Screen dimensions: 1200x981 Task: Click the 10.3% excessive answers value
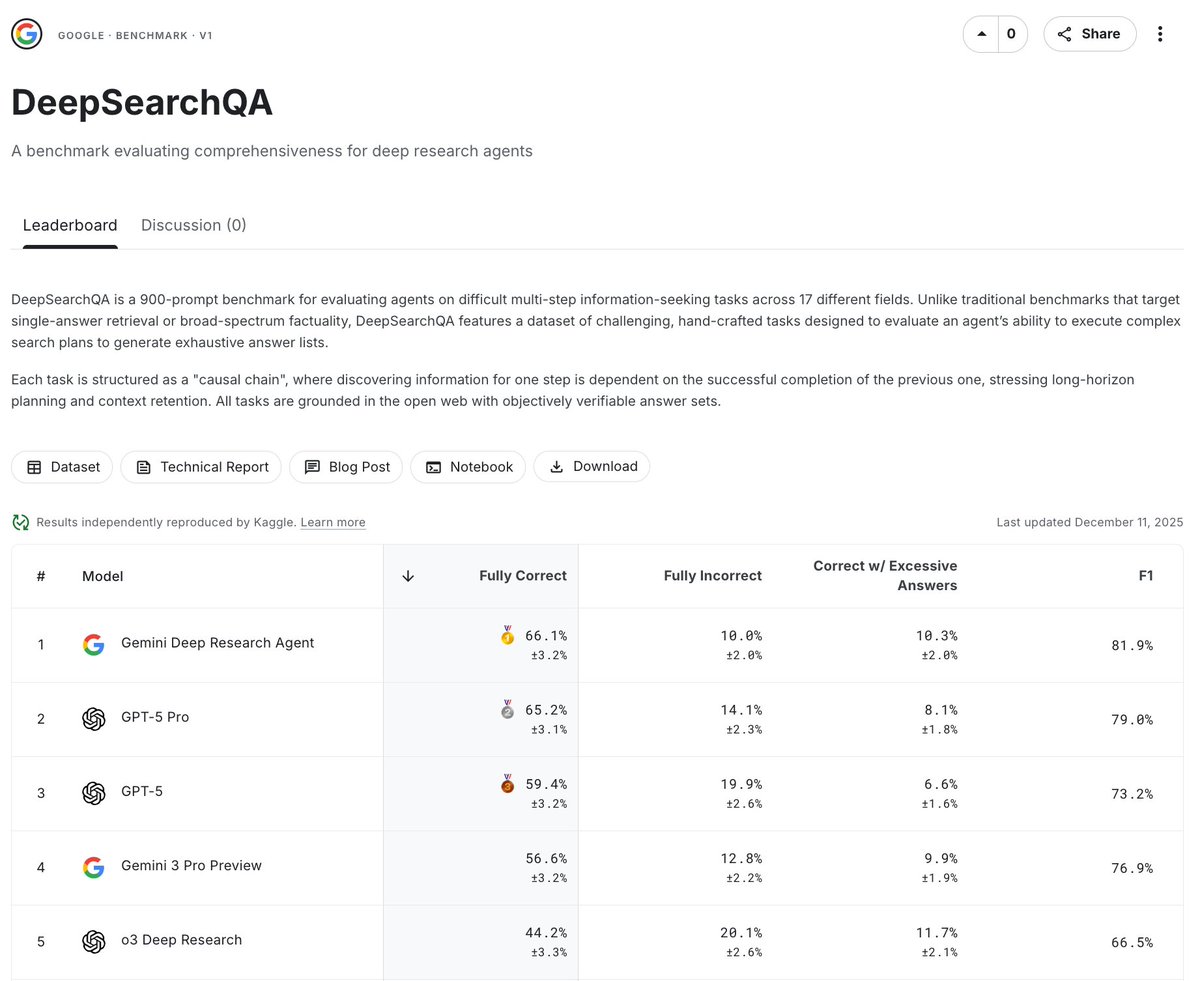936,635
